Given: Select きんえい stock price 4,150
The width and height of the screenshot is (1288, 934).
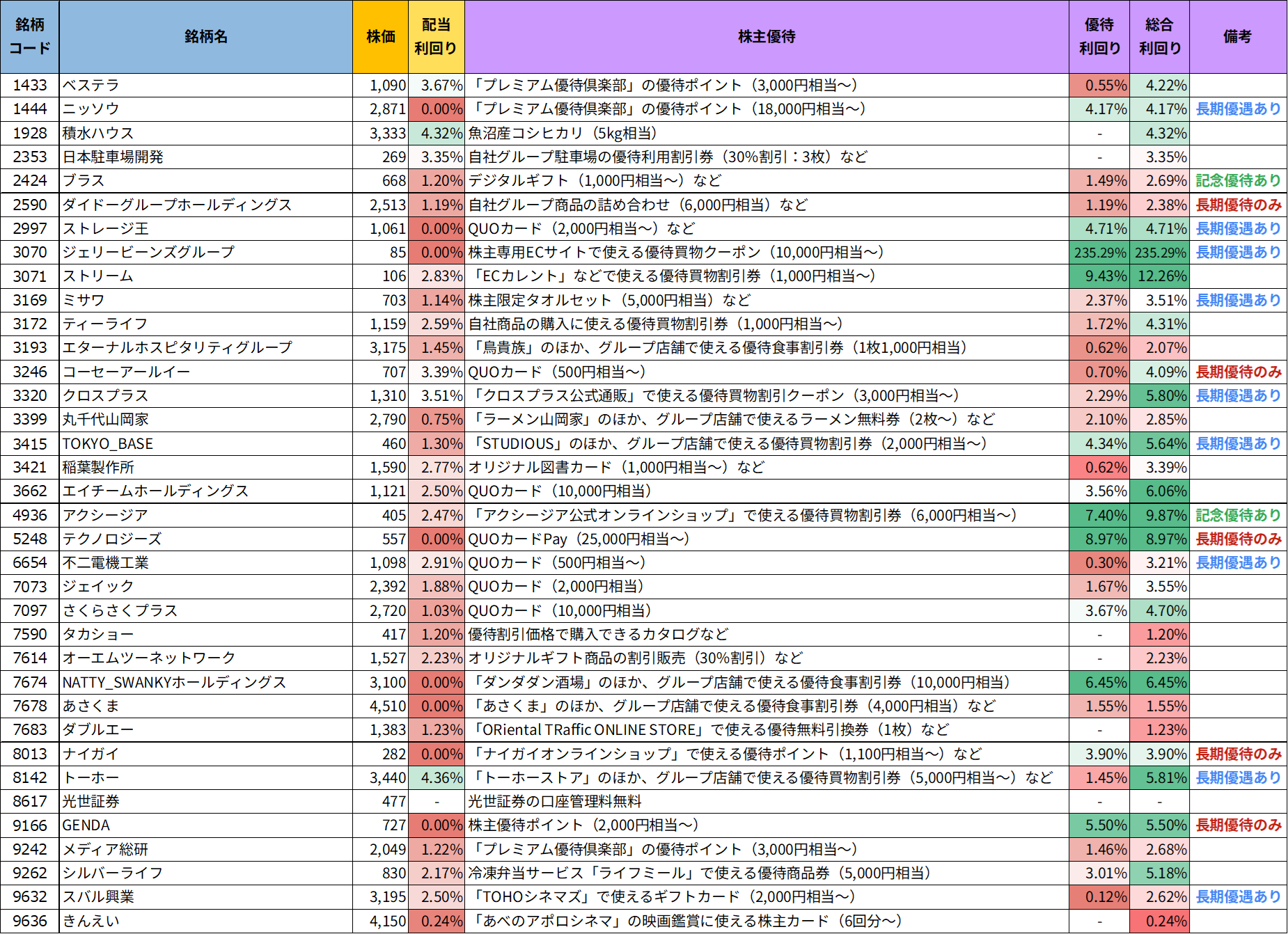Looking at the screenshot, I should [380, 921].
